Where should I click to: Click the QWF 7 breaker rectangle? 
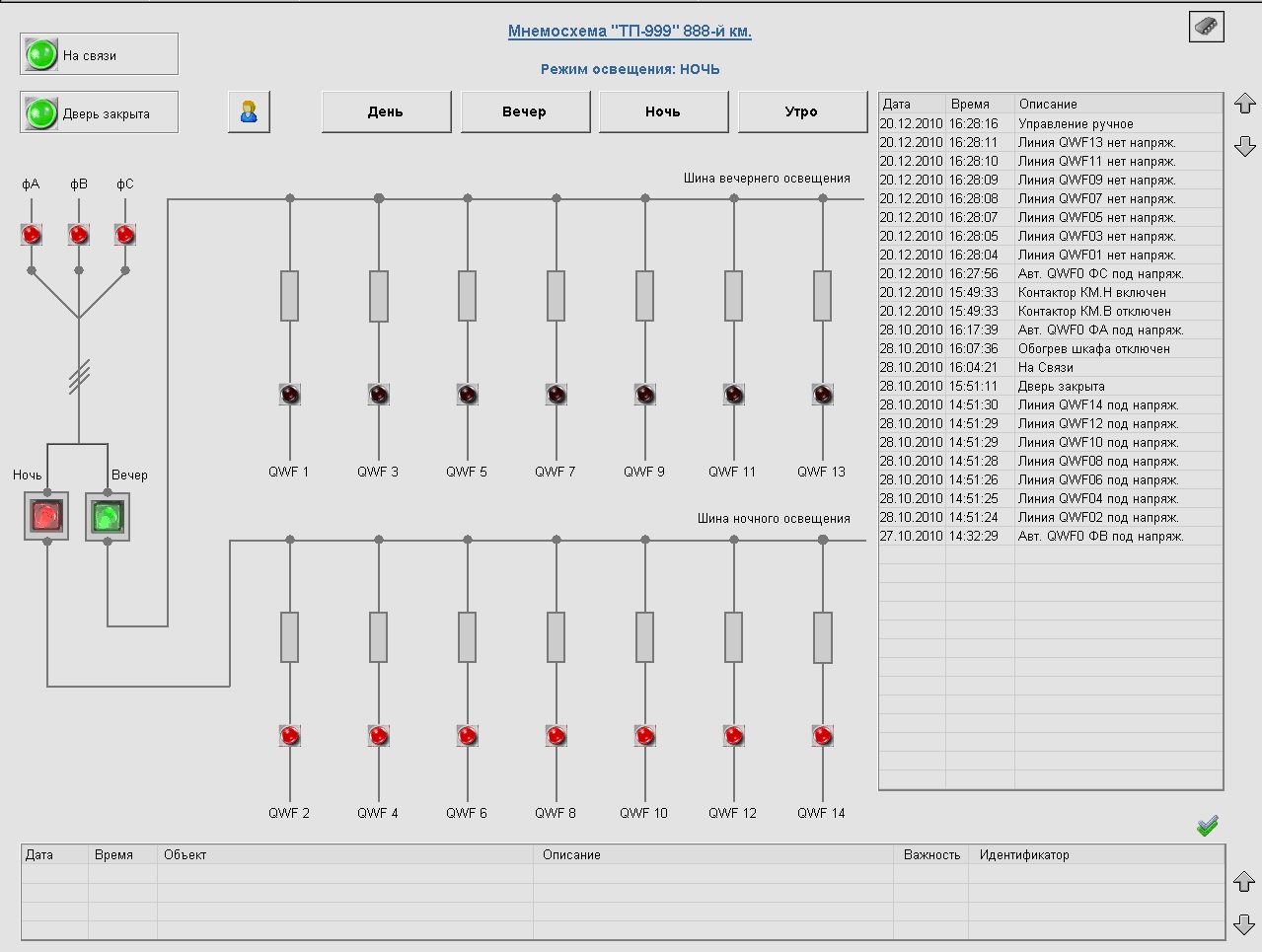556,295
